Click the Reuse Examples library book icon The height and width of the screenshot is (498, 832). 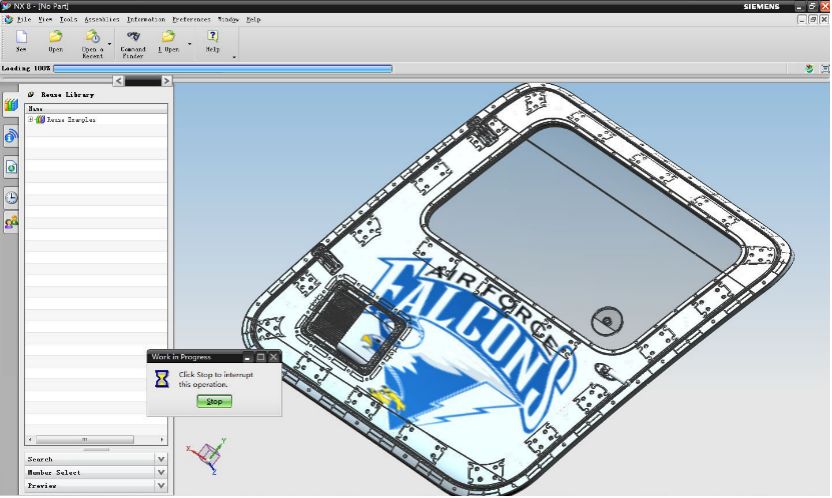coord(40,120)
